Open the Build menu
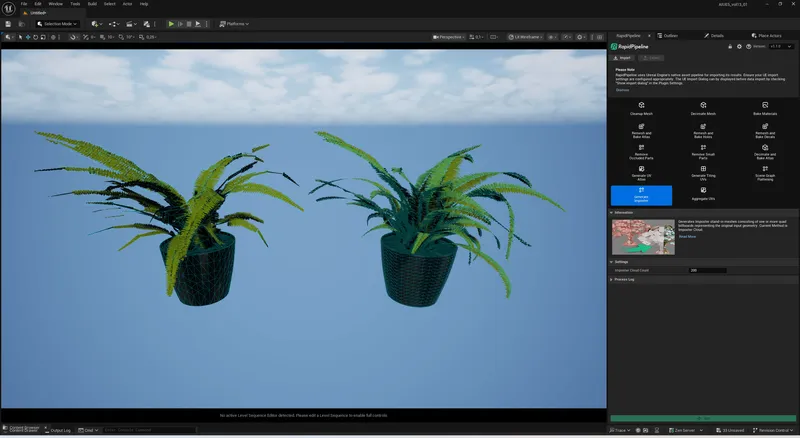Viewport: 800px width, 438px height. (x=90, y=4)
